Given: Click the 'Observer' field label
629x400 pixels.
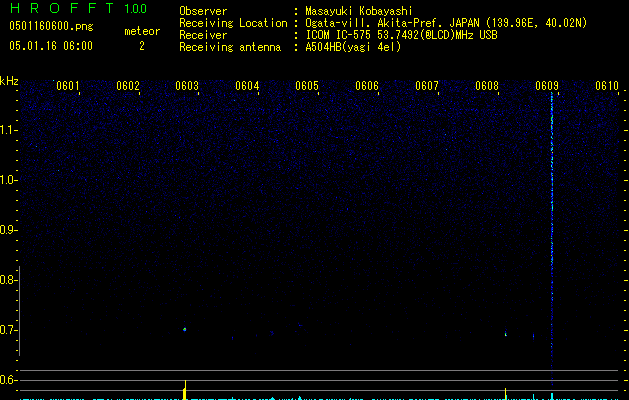Looking at the screenshot, I should (x=203, y=11).
